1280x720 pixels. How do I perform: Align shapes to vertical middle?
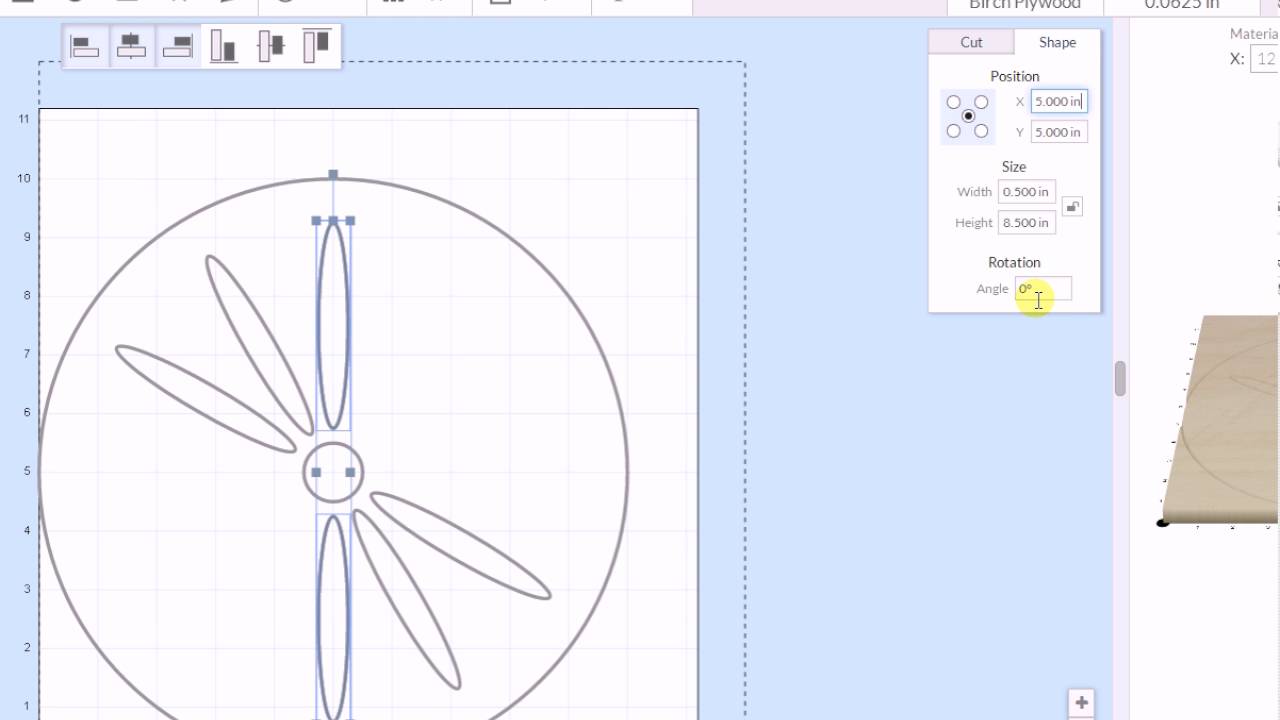tap(271, 47)
